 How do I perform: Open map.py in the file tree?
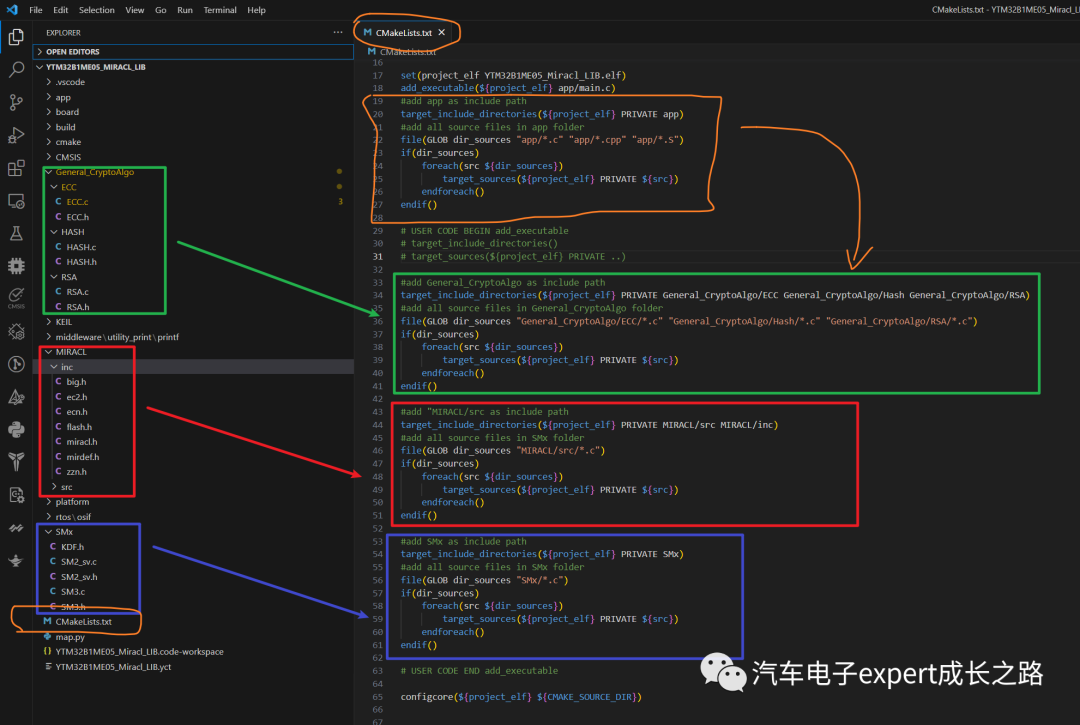(x=193, y=637)
